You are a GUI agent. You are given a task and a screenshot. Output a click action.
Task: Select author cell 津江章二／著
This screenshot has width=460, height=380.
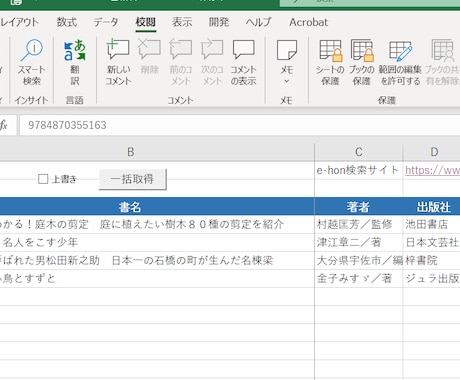coord(359,242)
